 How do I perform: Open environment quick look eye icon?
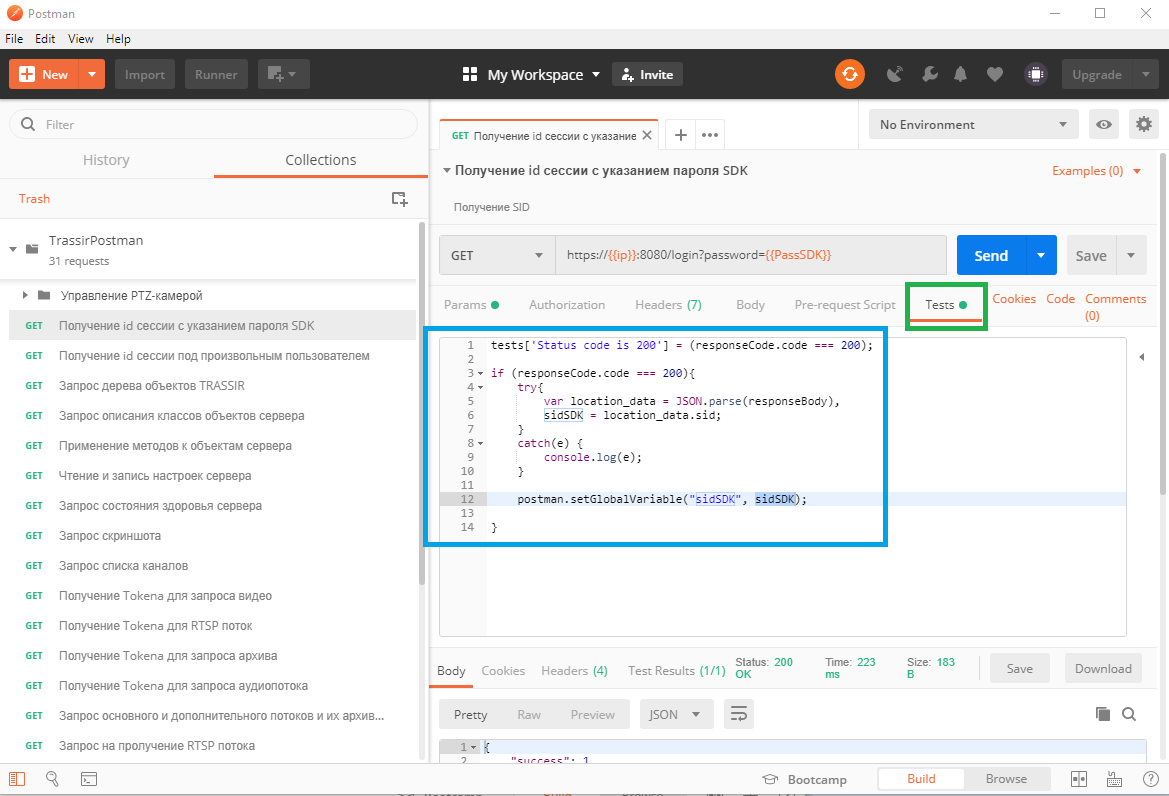[x=1104, y=124]
